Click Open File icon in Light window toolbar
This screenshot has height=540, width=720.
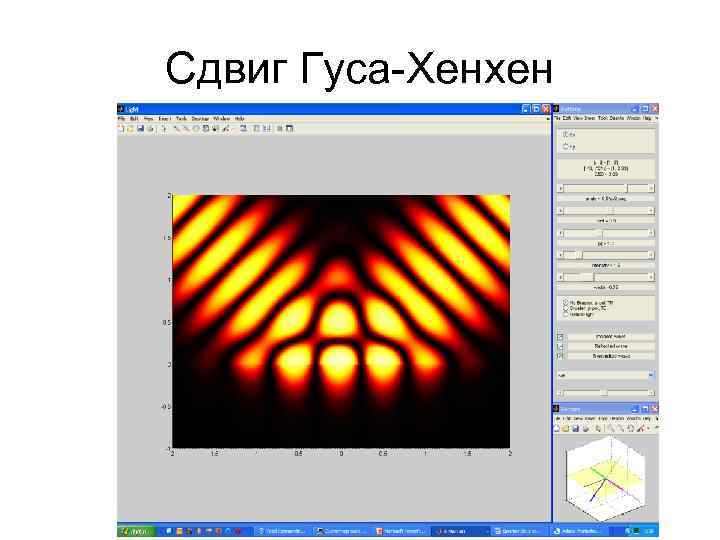pos(130,129)
